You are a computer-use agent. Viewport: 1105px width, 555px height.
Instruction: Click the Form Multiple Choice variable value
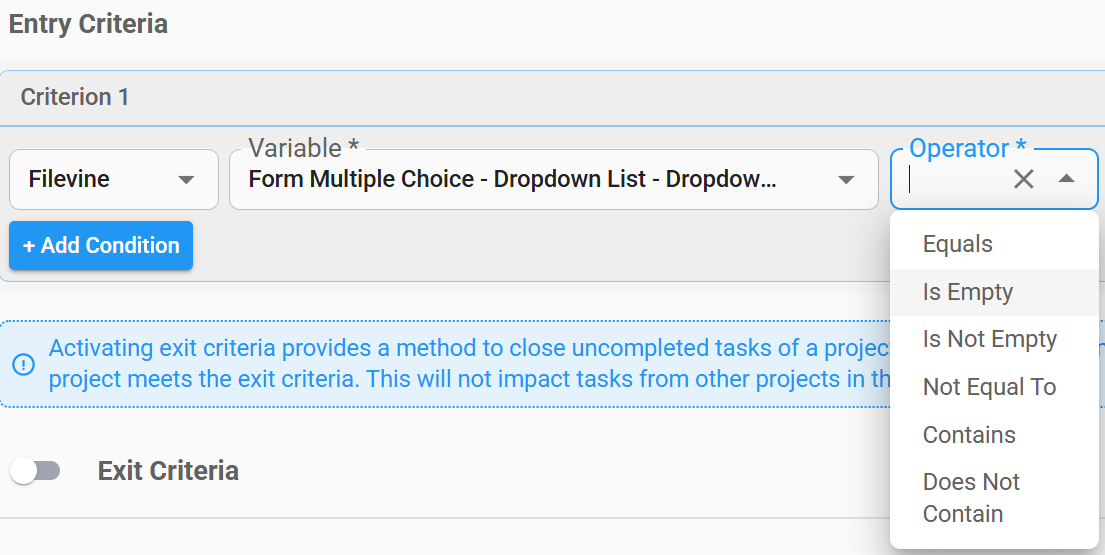[x=512, y=180]
